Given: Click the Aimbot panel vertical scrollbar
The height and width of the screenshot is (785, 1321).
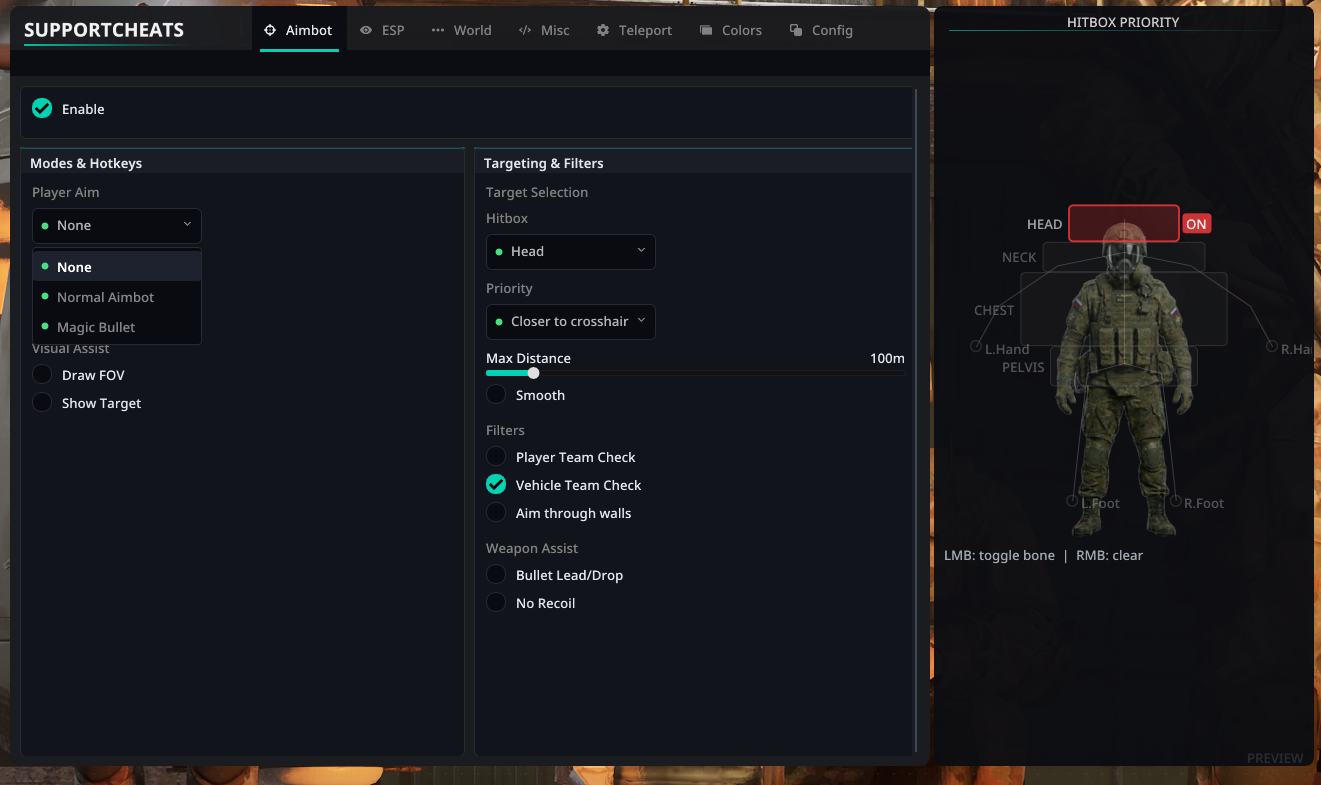Looking at the screenshot, I should [915, 420].
